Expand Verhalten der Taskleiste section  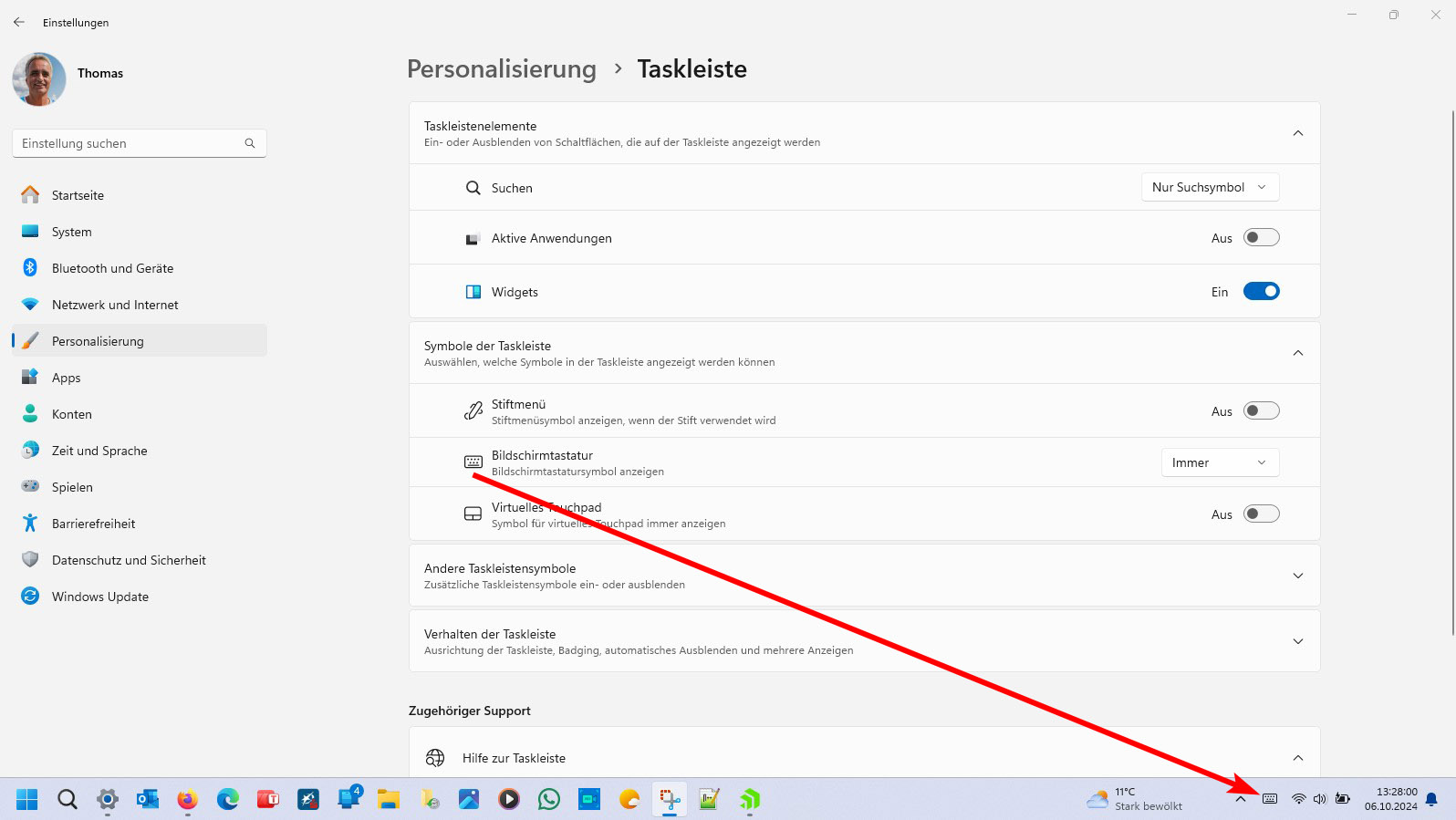tap(864, 641)
